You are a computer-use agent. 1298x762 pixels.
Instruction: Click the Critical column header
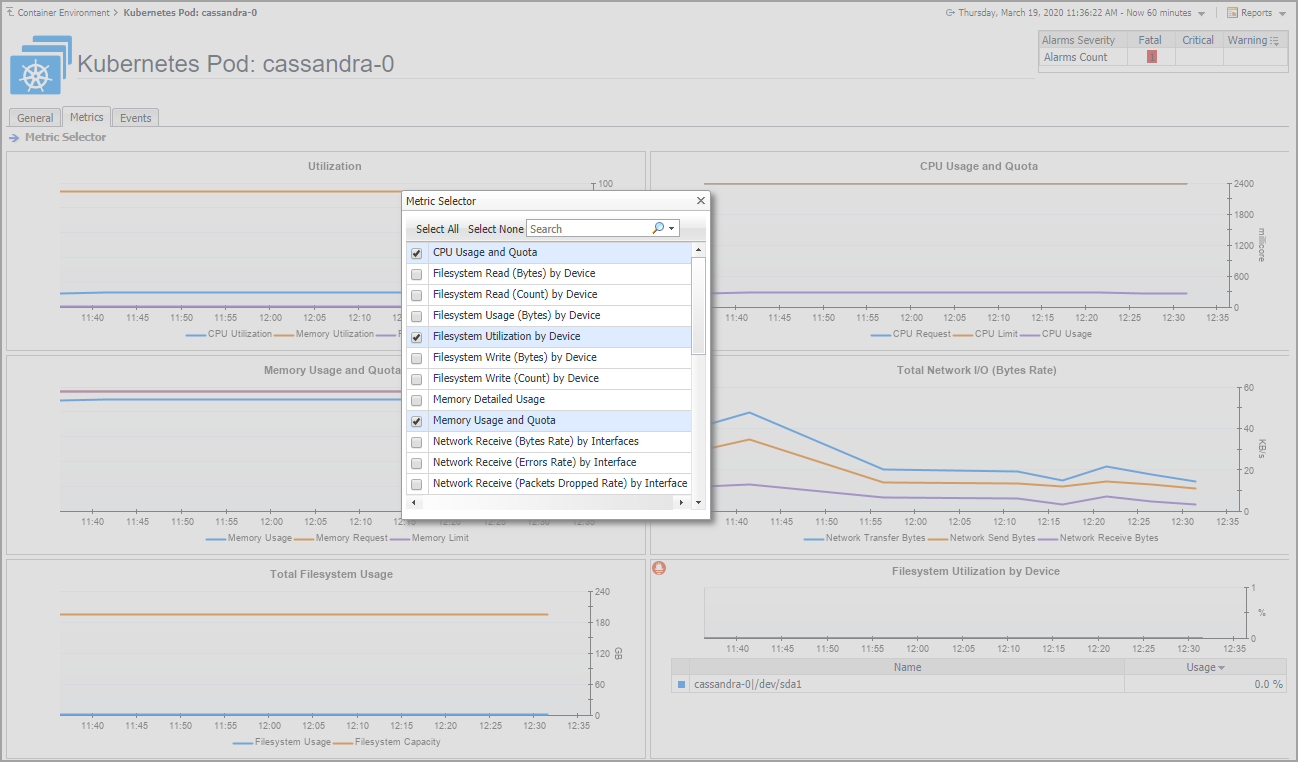(x=1198, y=40)
